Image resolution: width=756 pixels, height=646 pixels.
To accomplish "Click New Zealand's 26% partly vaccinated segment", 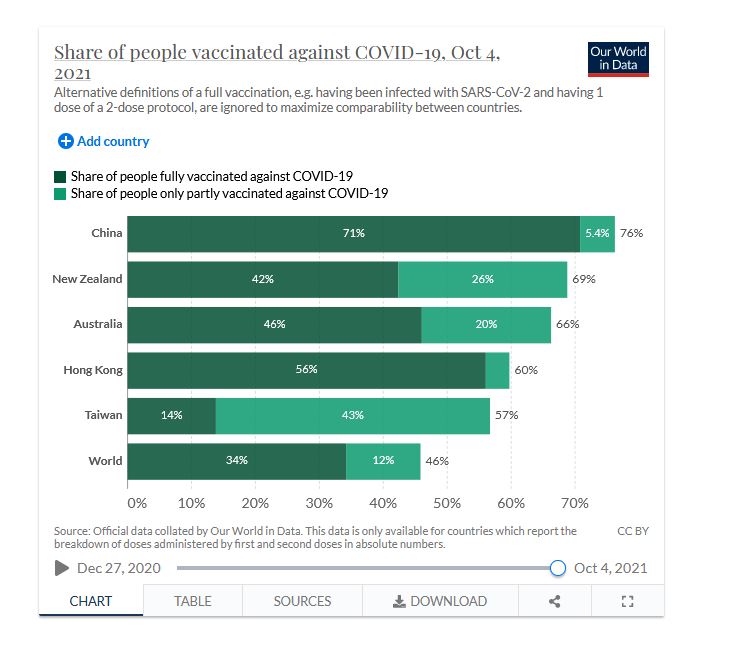I will [482, 279].
